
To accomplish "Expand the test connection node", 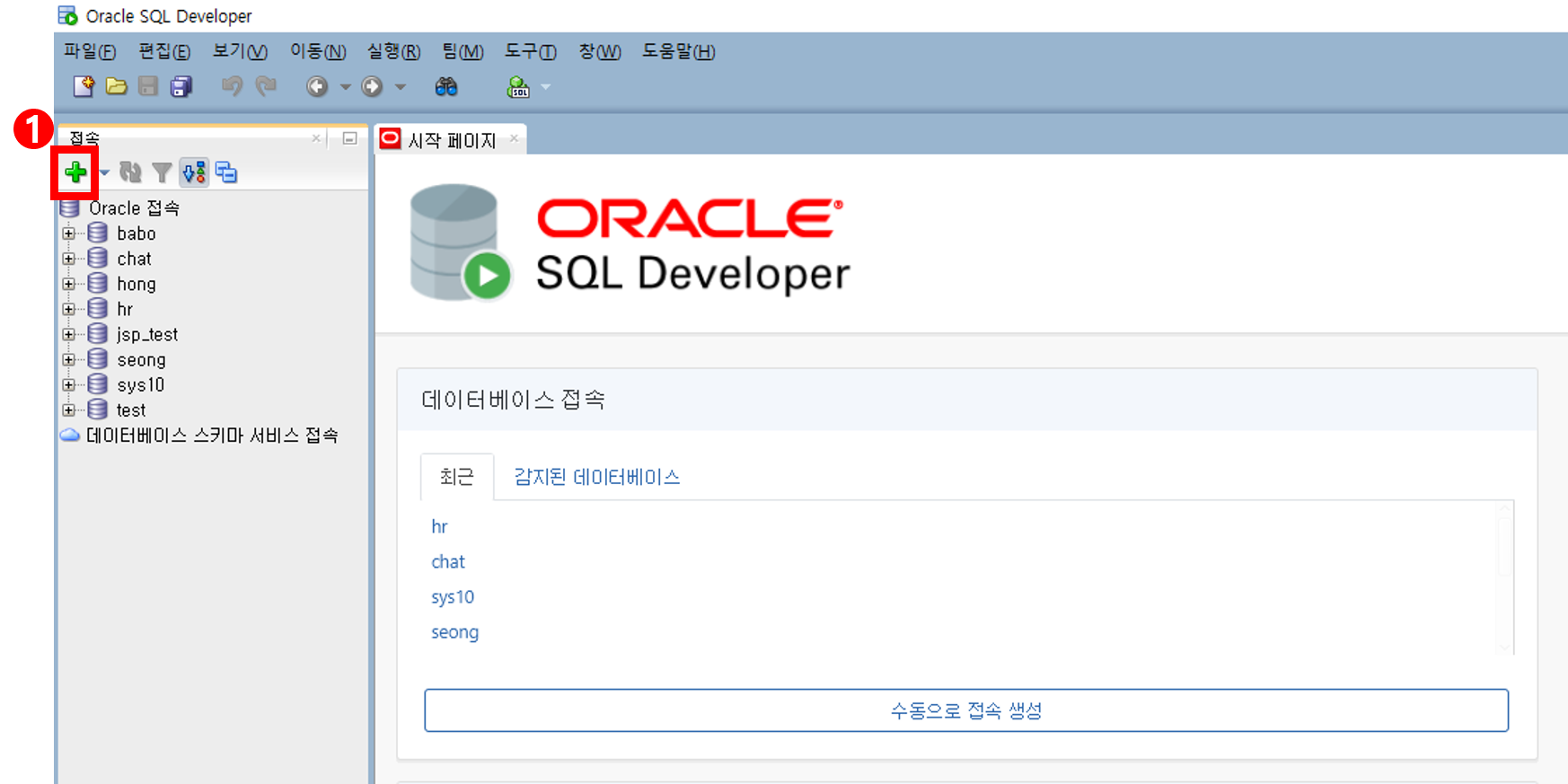I will pos(68,410).
